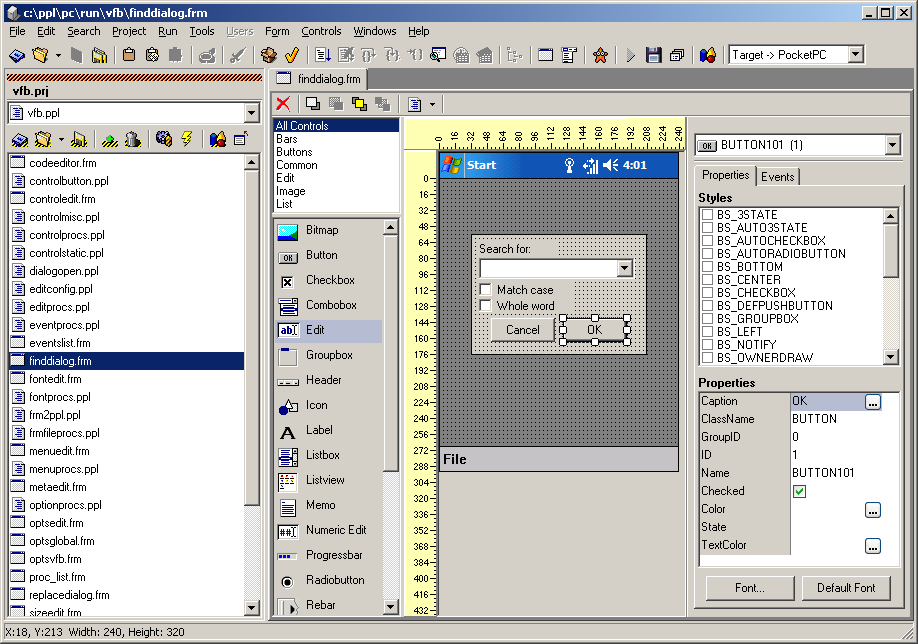
Task: Pick the Progressbar control in palette
Action: pyautogui.click(x=334, y=555)
